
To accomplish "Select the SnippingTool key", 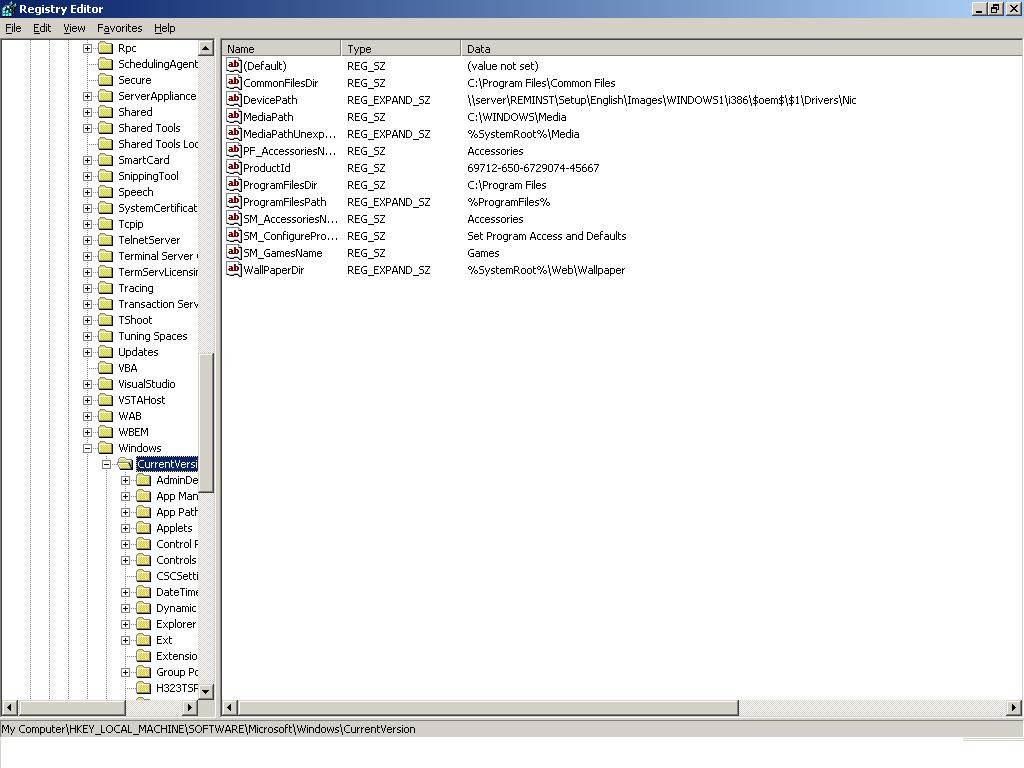I will point(148,176).
